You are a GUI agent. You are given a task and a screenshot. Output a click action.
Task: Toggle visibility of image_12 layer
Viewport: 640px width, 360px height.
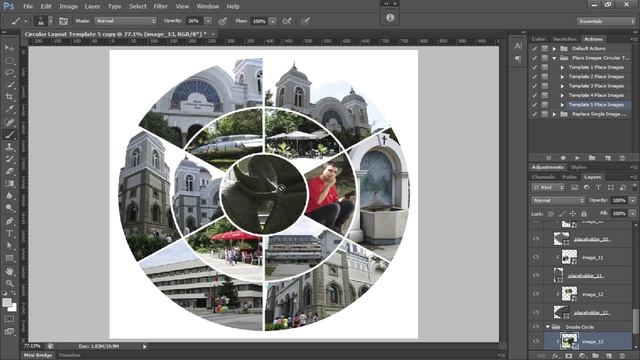[x=536, y=294]
